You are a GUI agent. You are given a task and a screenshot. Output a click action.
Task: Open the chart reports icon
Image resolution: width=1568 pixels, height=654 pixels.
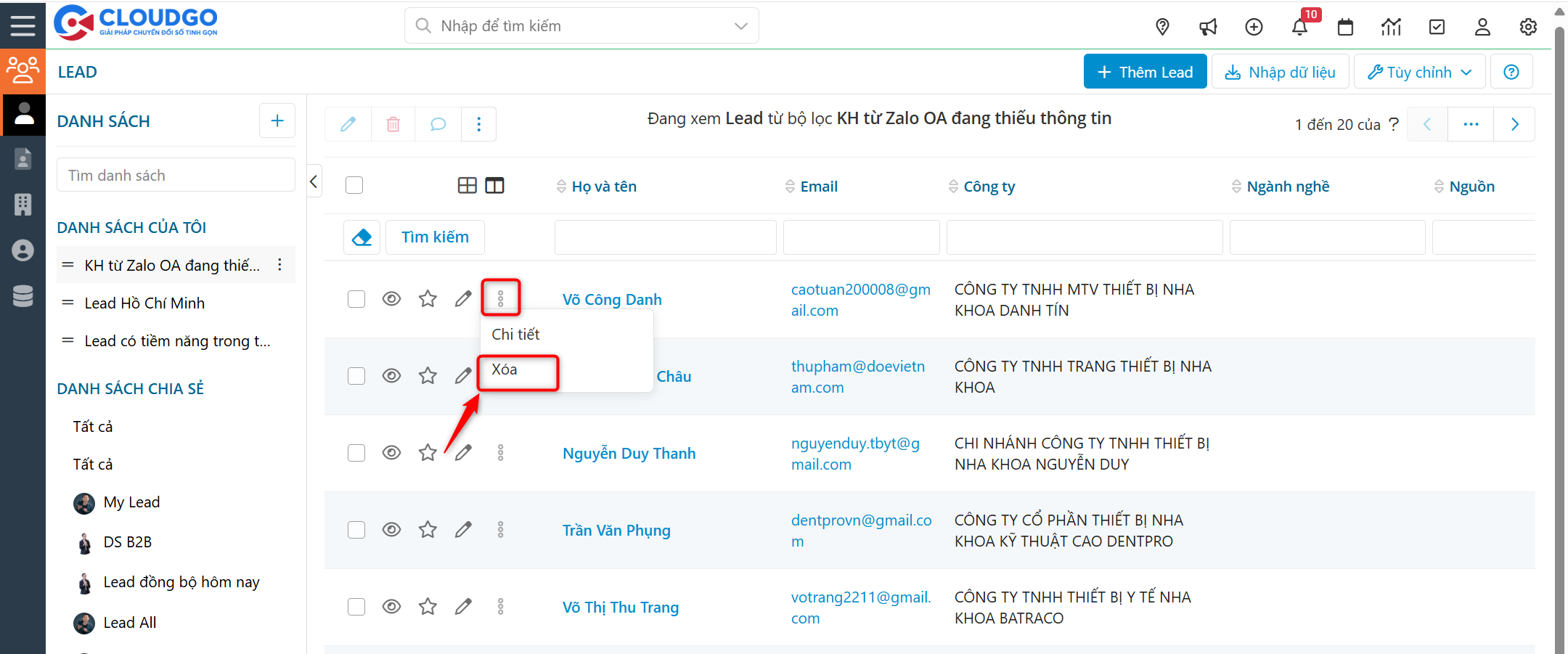(x=1391, y=27)
